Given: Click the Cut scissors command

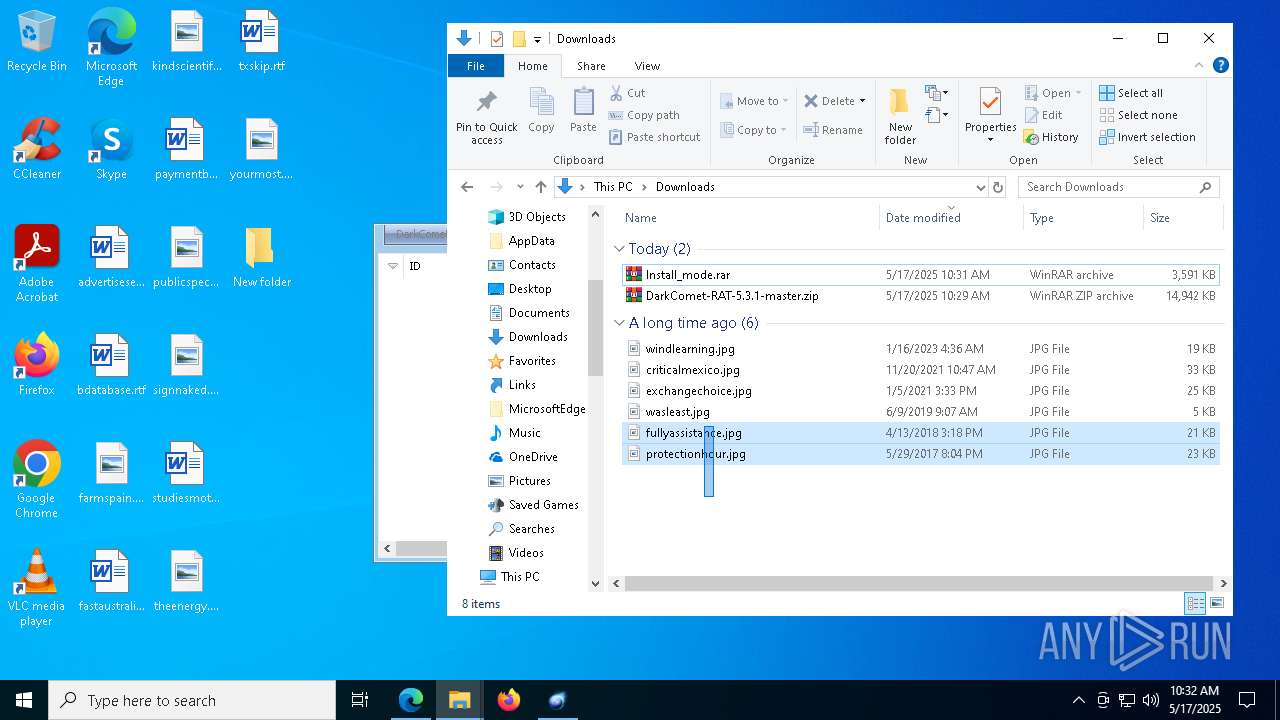Looking at the screenshot, I should tap(628, 93).
